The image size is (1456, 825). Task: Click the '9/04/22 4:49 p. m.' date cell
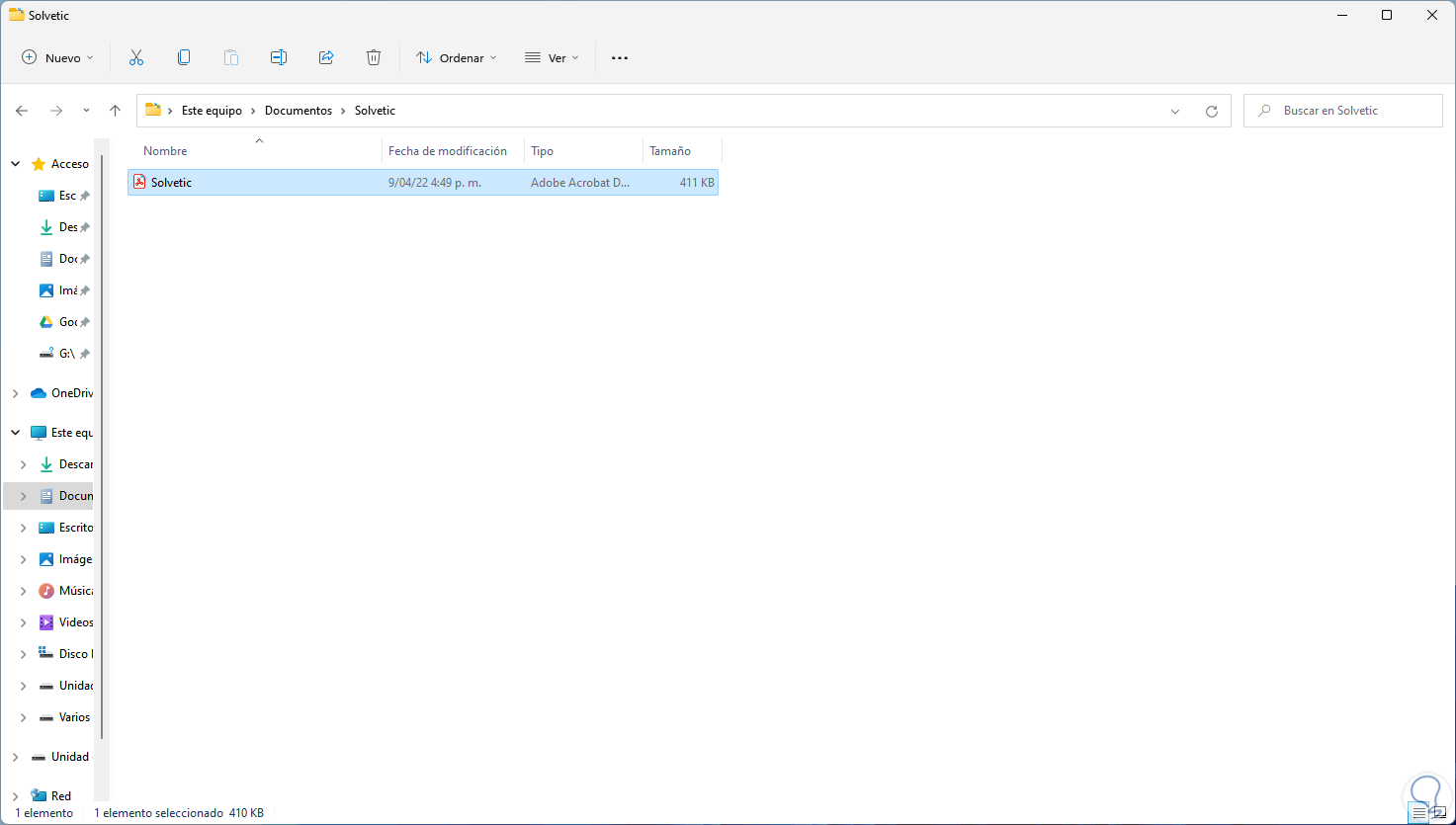(435, 183)
